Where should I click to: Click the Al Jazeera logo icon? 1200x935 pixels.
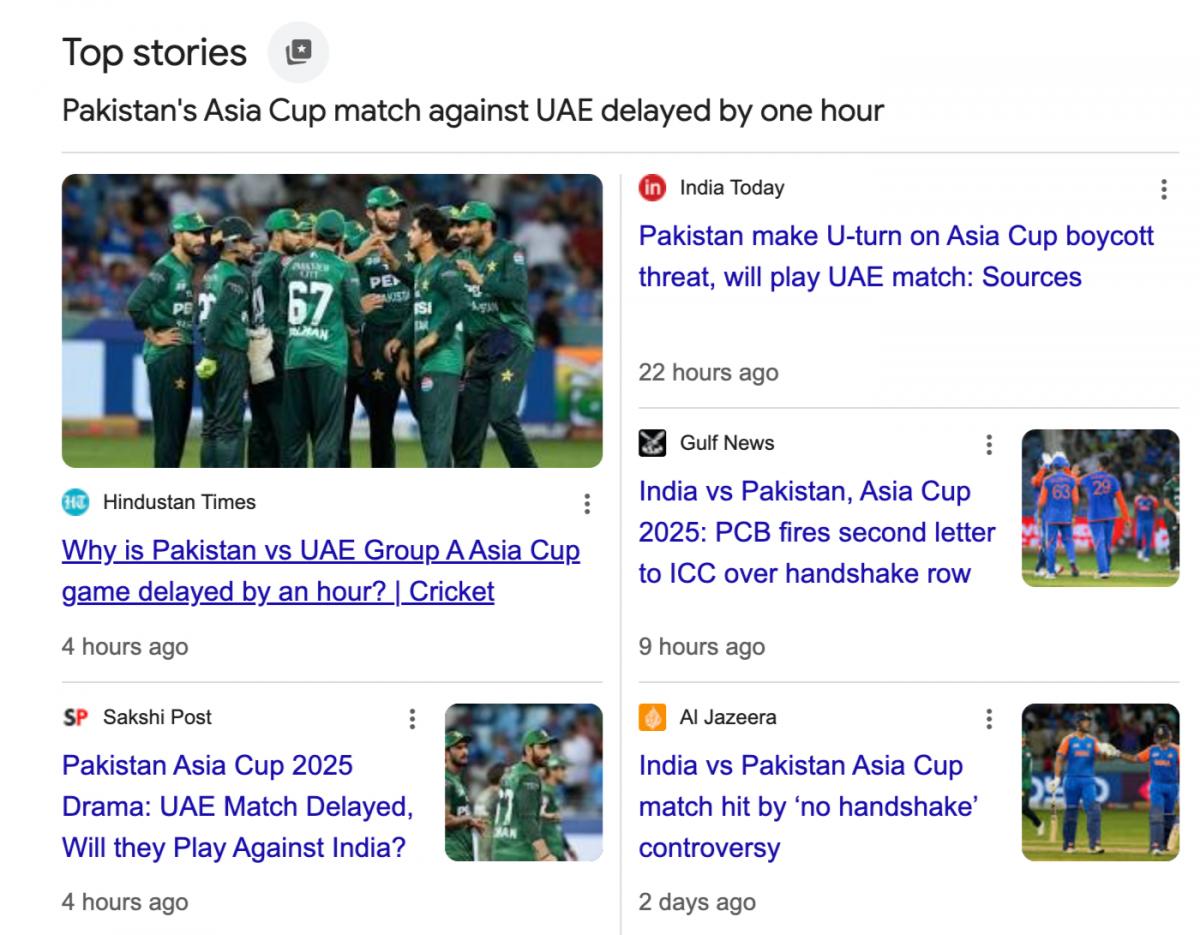[652, 717]
